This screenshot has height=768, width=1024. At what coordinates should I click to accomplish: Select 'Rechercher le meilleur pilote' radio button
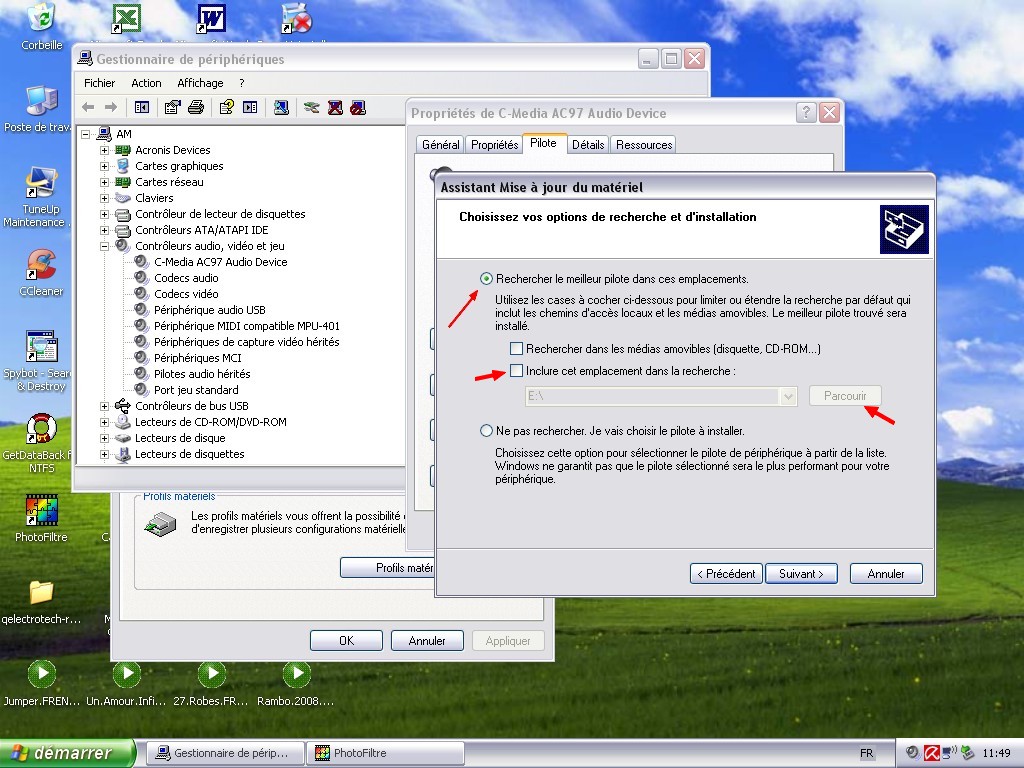(486, 279)
